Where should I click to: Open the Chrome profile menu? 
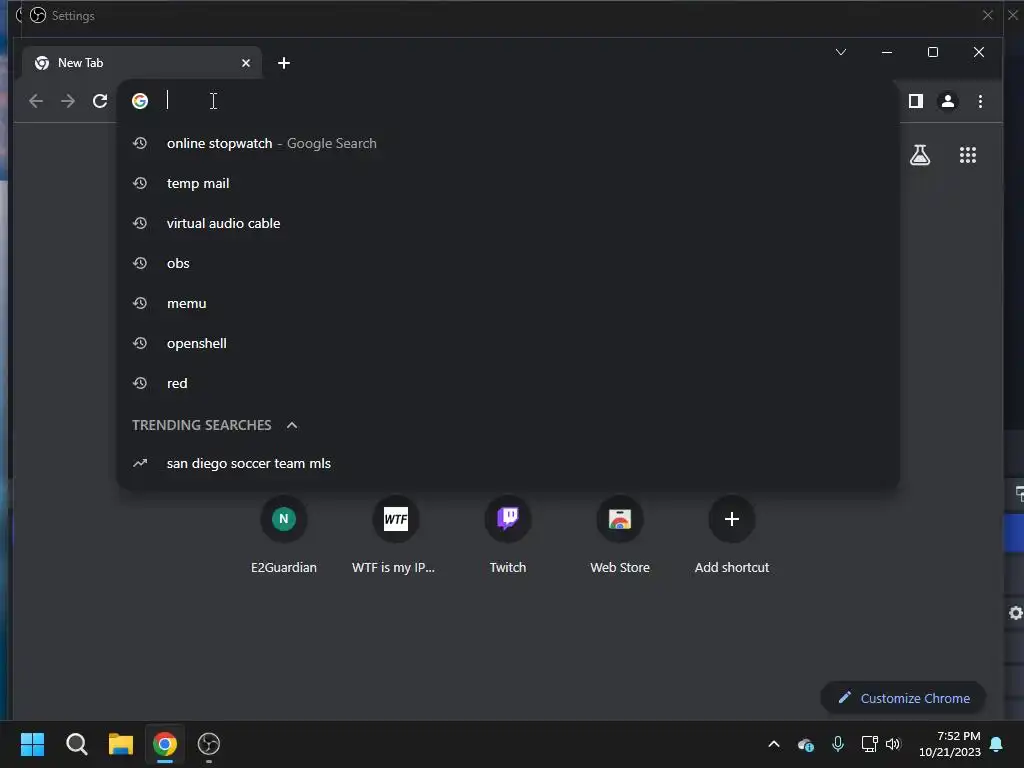click(x=948, y=101)
